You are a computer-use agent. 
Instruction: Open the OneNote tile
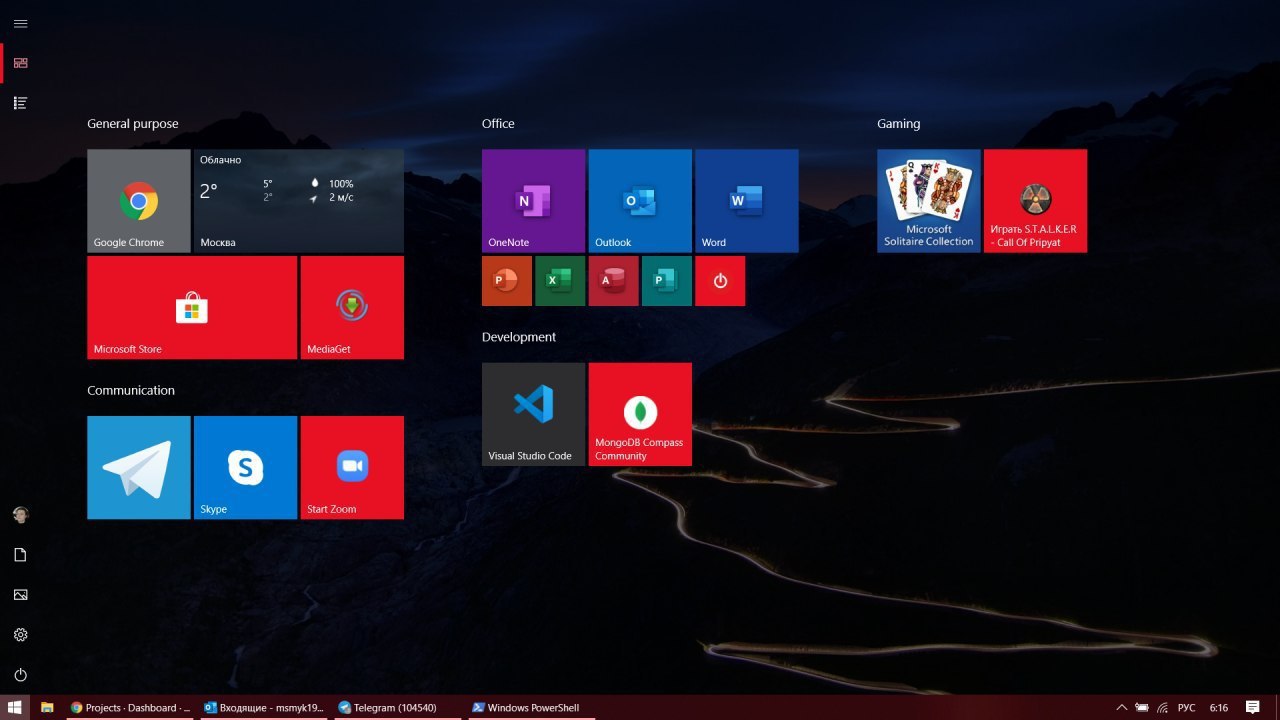pos(533,201)
